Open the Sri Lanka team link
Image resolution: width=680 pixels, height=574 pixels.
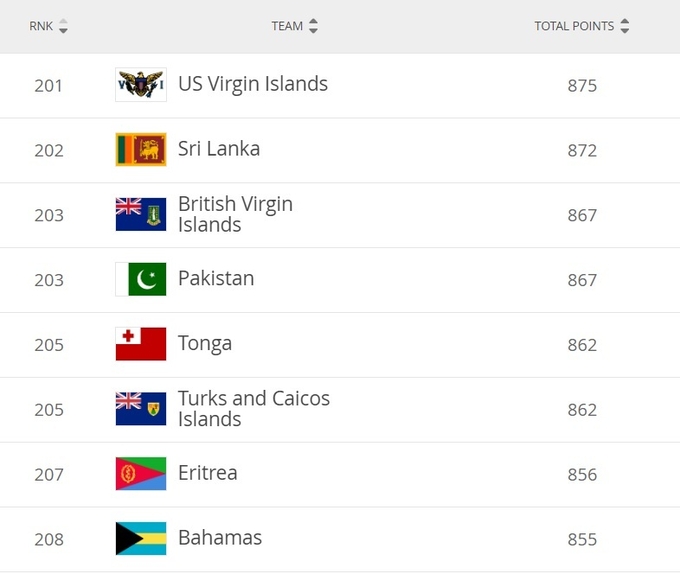(219, 149)
